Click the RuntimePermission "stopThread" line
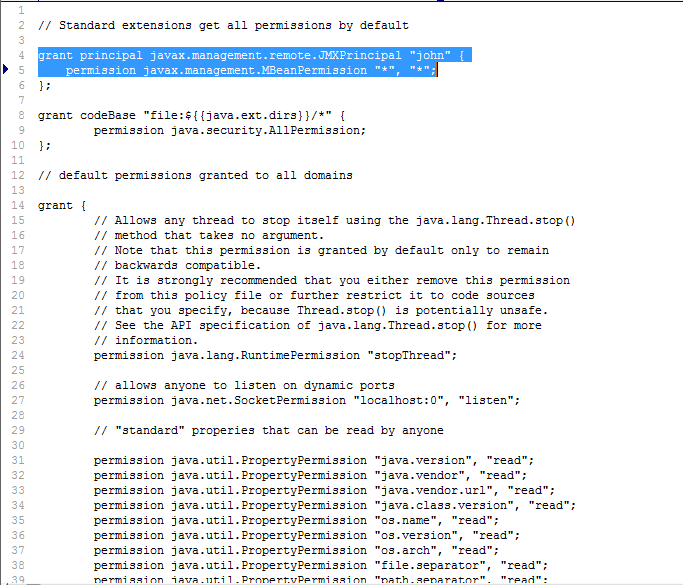This screenshot has height=585, width=683. 275,355
